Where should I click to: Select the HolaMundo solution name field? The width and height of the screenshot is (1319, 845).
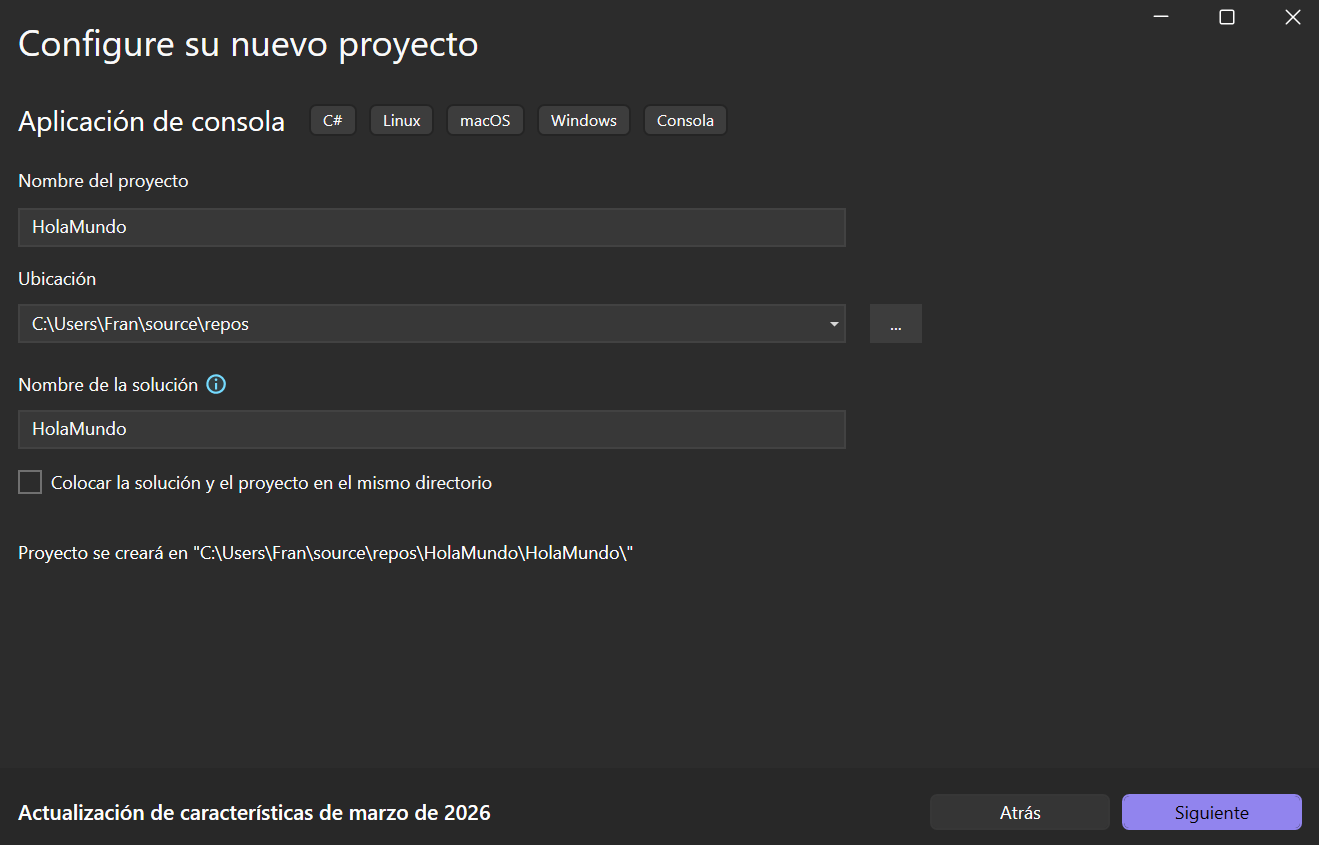[431, 429]
